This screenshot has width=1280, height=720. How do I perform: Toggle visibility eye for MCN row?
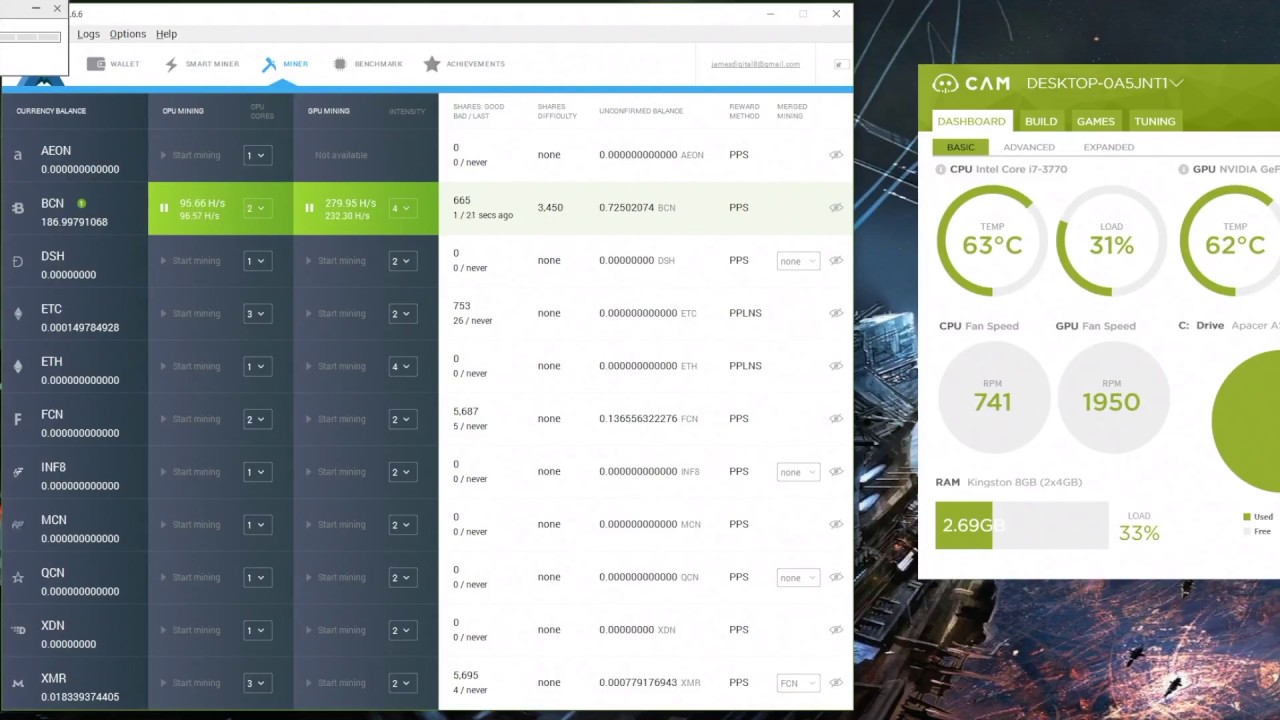pyautogui.click(x=836, y=525)
